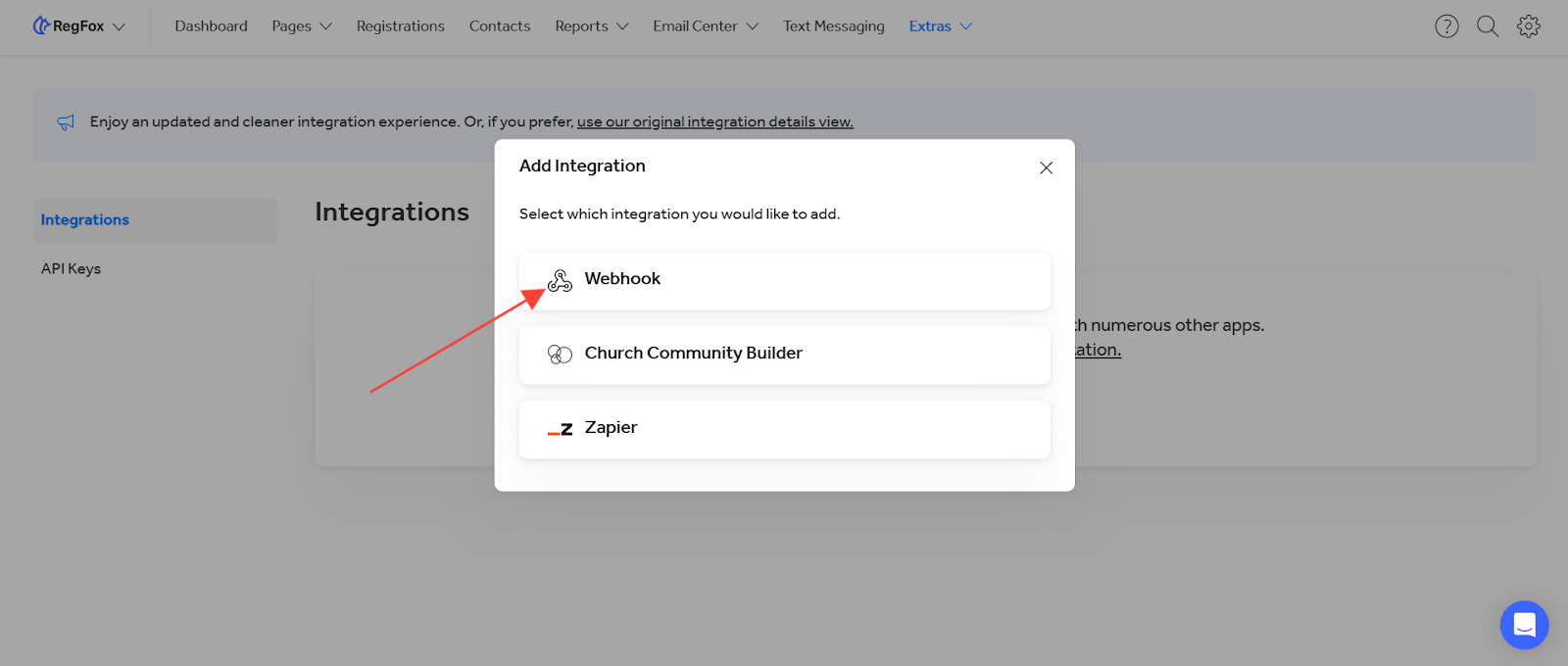Image resolution: width=1568 pixels, height=666 pixels.
Task: Pick the Zapier integration option
Action: click(785, 430)
